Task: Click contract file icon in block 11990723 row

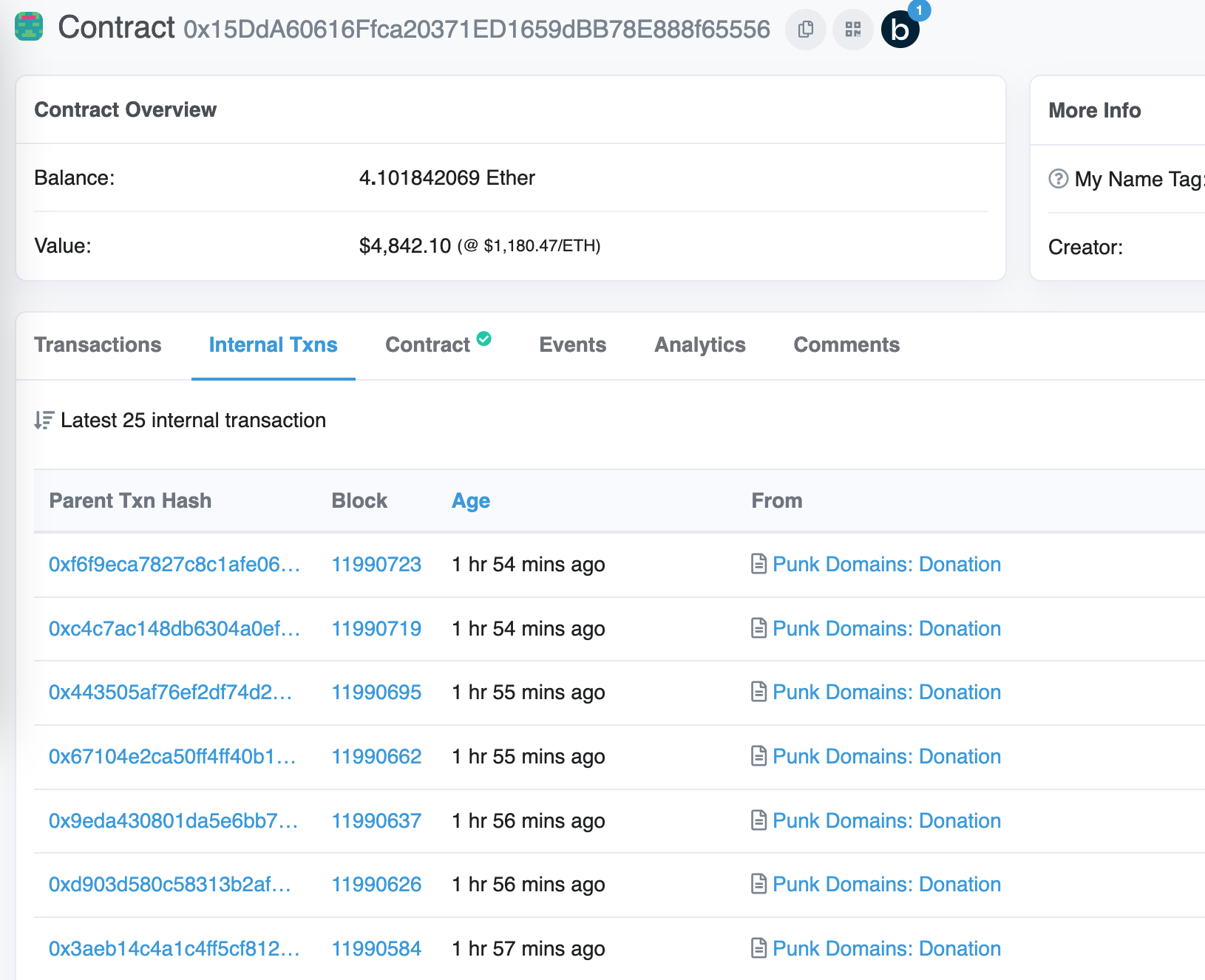Action: 758,564
